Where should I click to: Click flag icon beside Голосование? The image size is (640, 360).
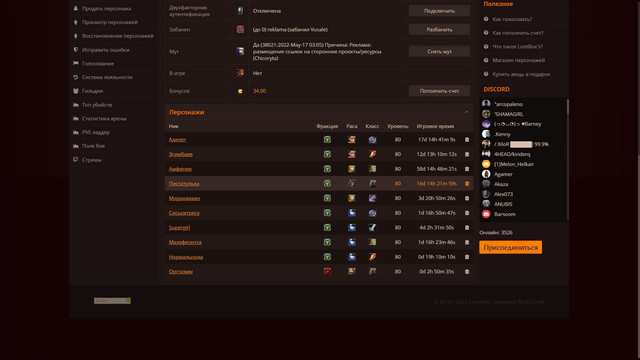[x=76, y=63]
